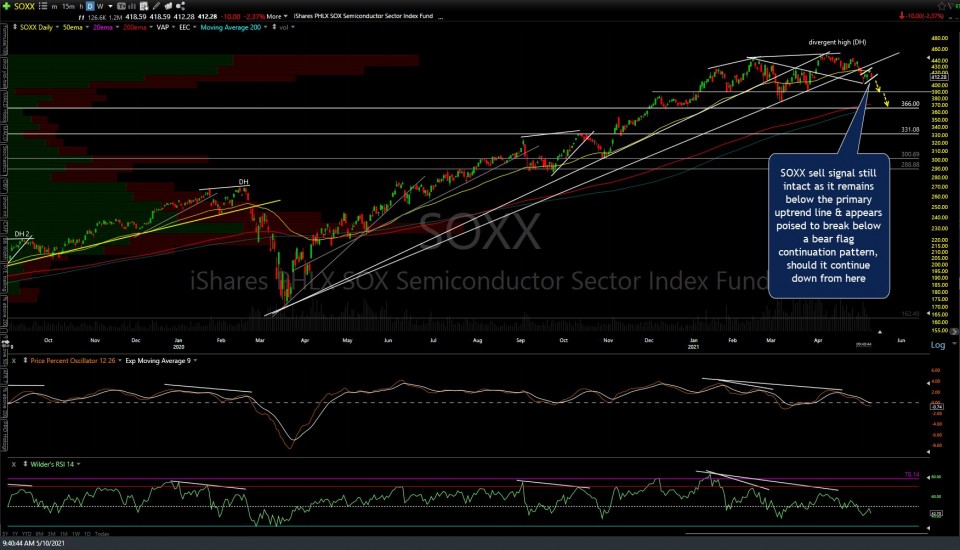Click the move handle beside vol indicator
Image resolution: width=960 pixels, height=550 pixels.
tap(274, 27)
